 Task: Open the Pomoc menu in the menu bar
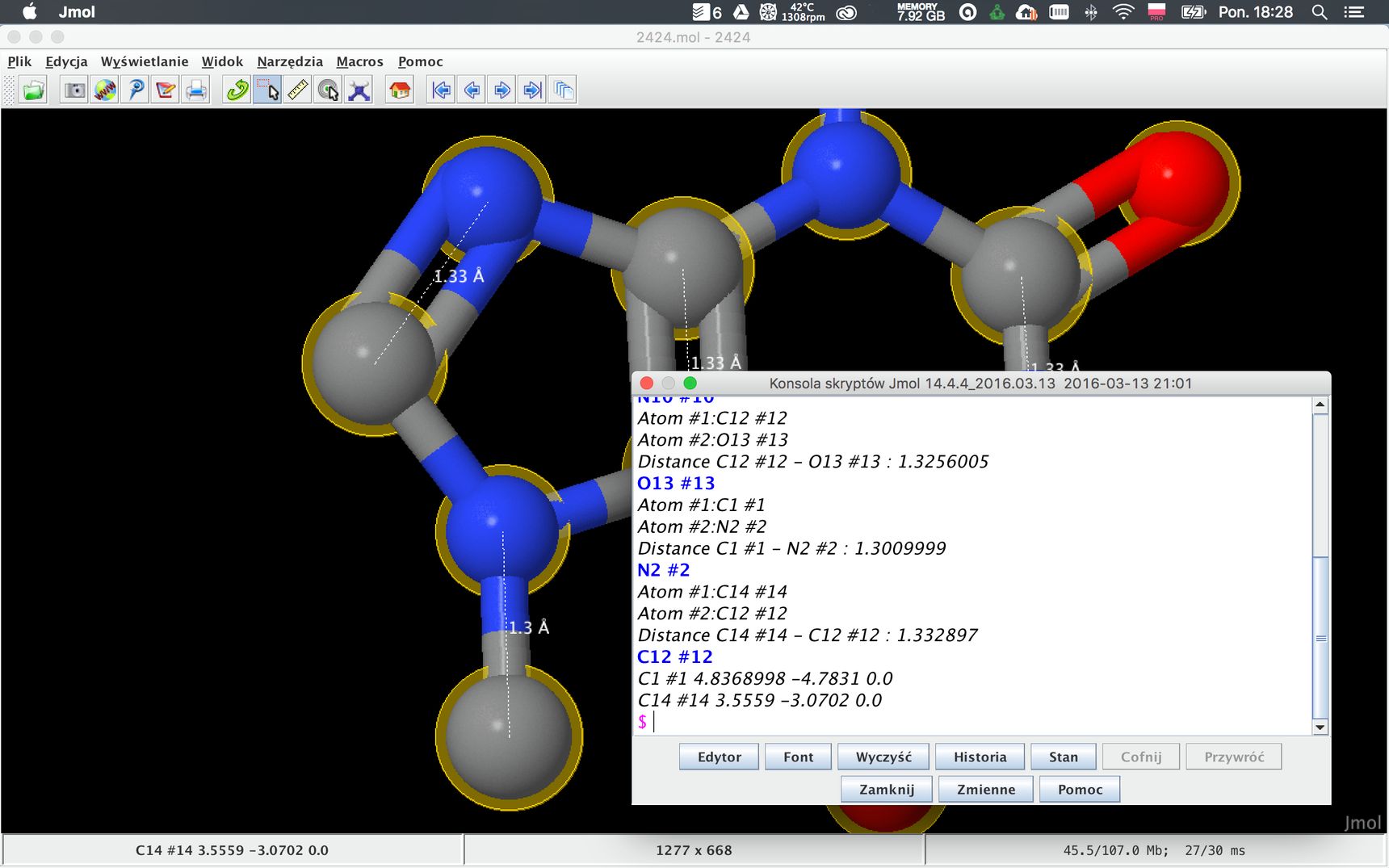[x=420, y=61]
